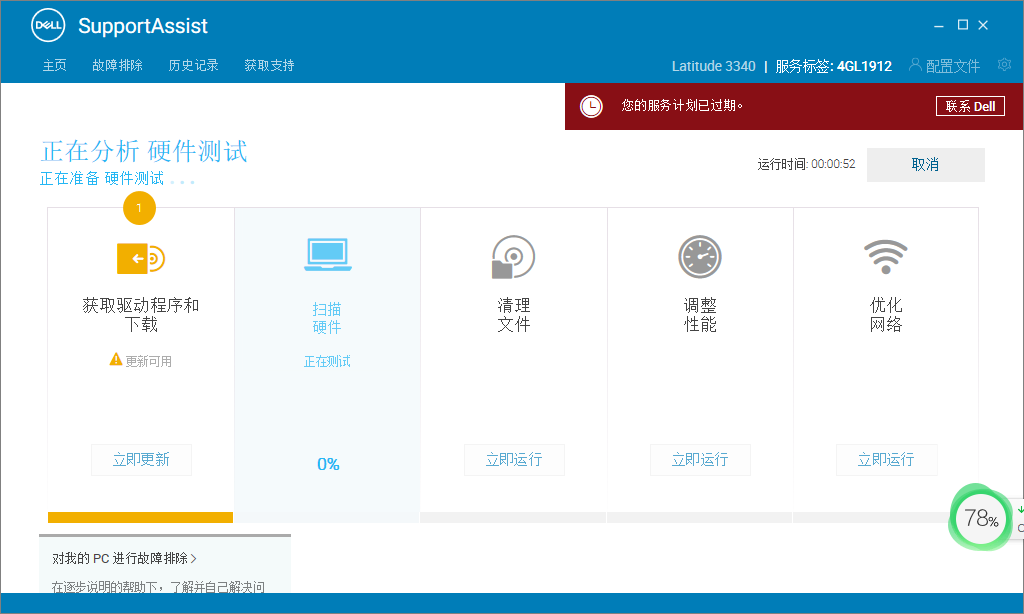Open settings via the gear icon

pos(1004,65)
